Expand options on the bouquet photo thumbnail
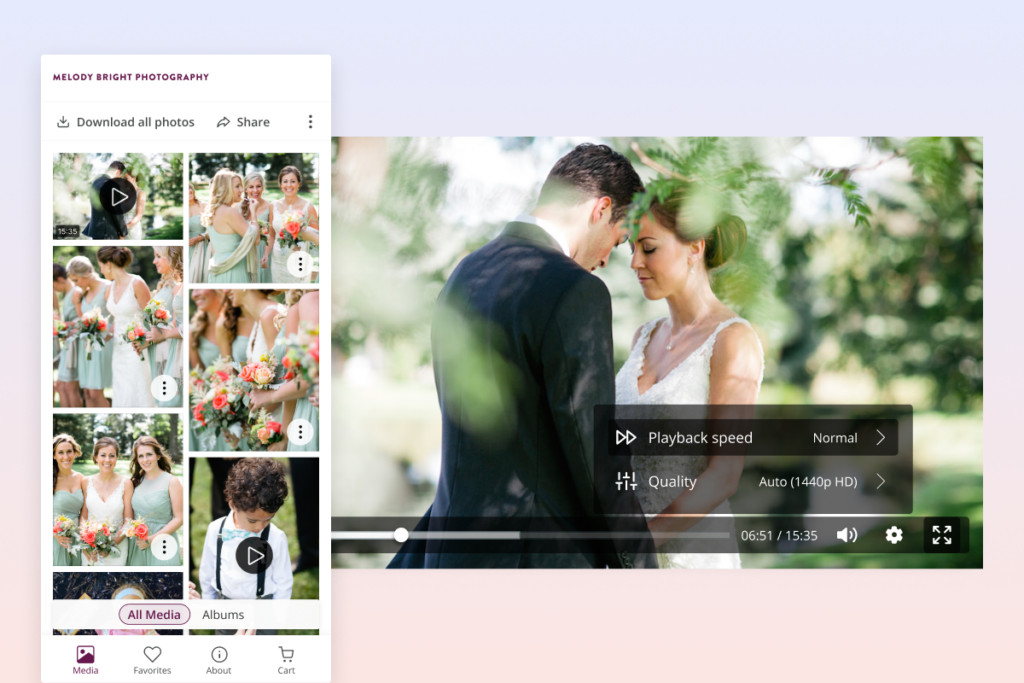 click(x=299, y=431)
